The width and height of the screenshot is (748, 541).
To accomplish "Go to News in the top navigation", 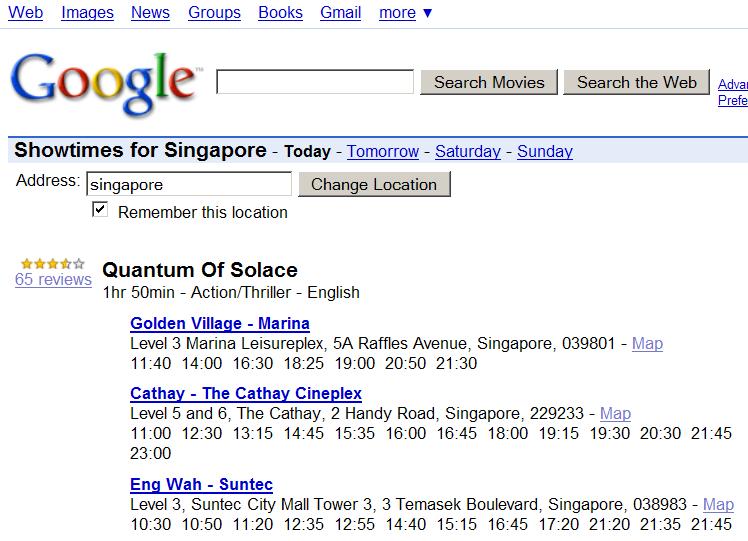I will [x=150, y=13].
